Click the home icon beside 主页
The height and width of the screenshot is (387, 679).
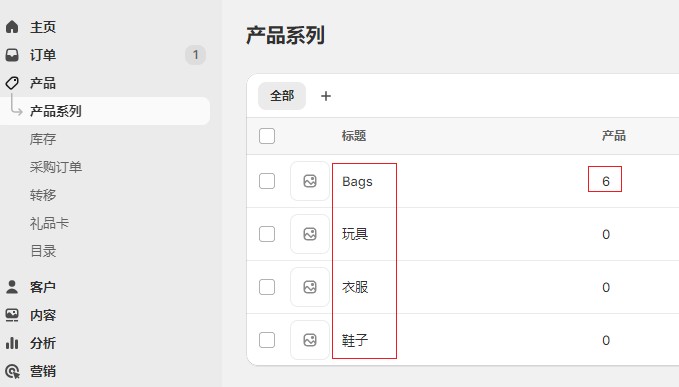click(x=12, y=27)
